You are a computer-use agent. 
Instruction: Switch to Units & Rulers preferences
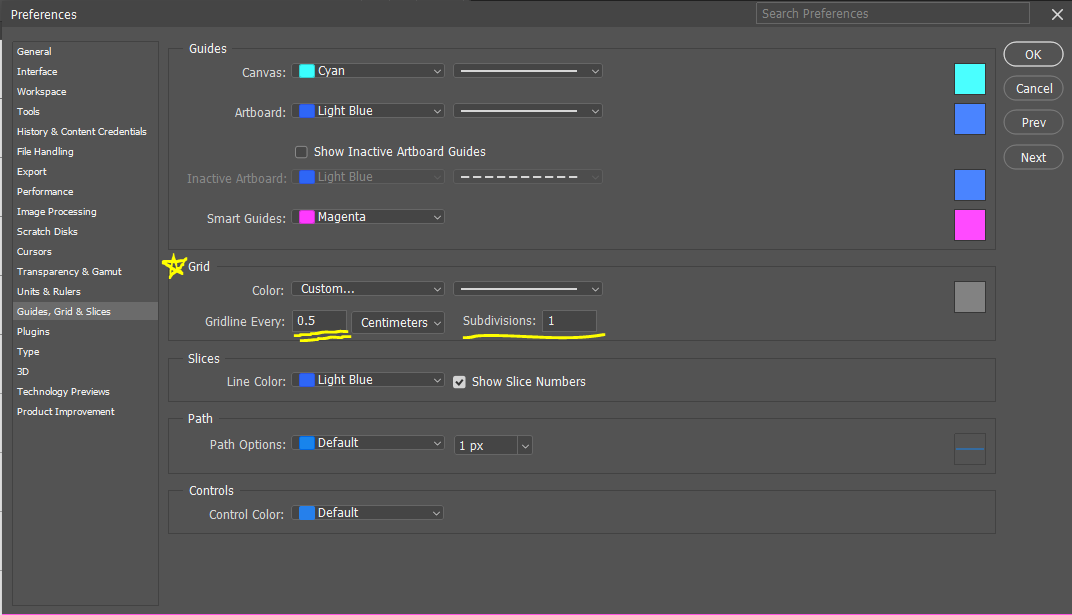point(49,292)
